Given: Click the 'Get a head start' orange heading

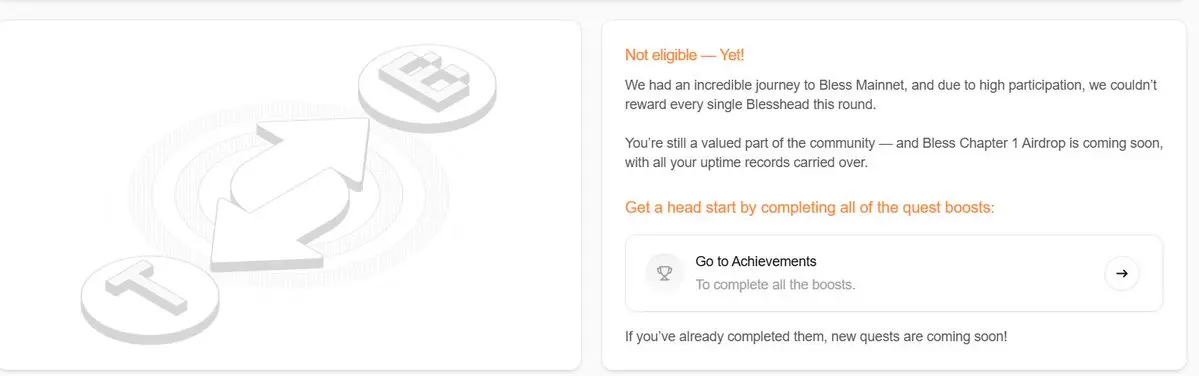Looking at the screenshot, I should 810,207.
